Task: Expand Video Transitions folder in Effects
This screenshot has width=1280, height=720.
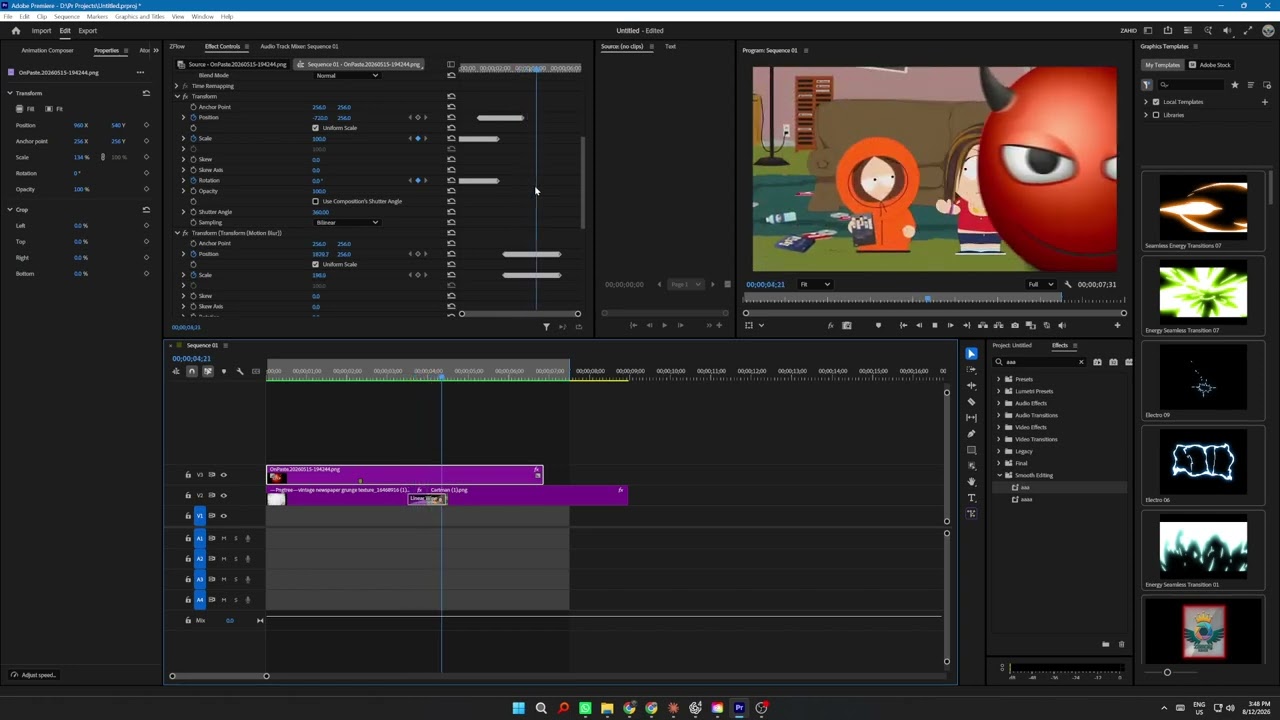Action: coord(998,439)
